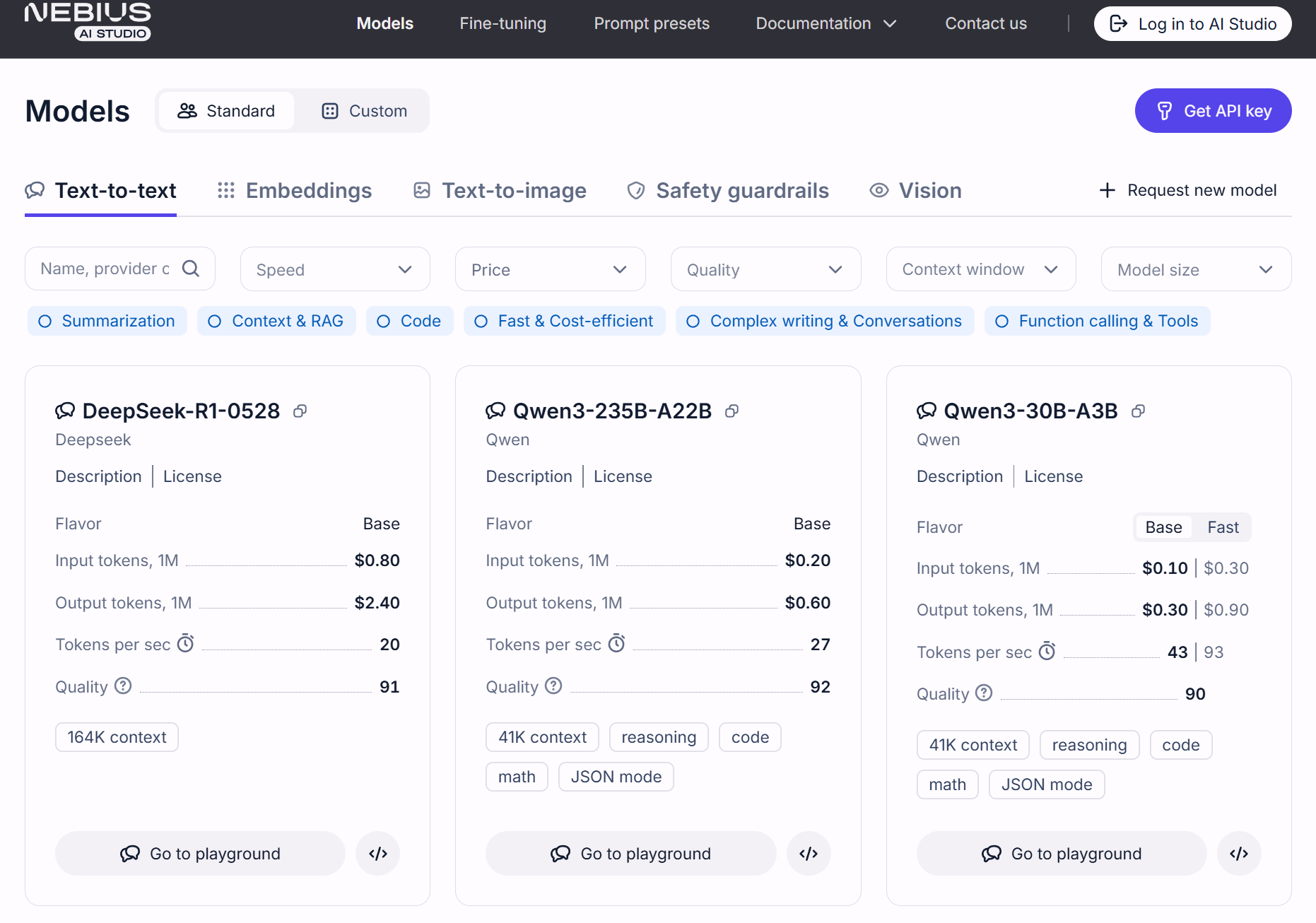Open the Speed filter dropdown
The height and width of the screenshot is (923, 1316).
pos(335,269)
